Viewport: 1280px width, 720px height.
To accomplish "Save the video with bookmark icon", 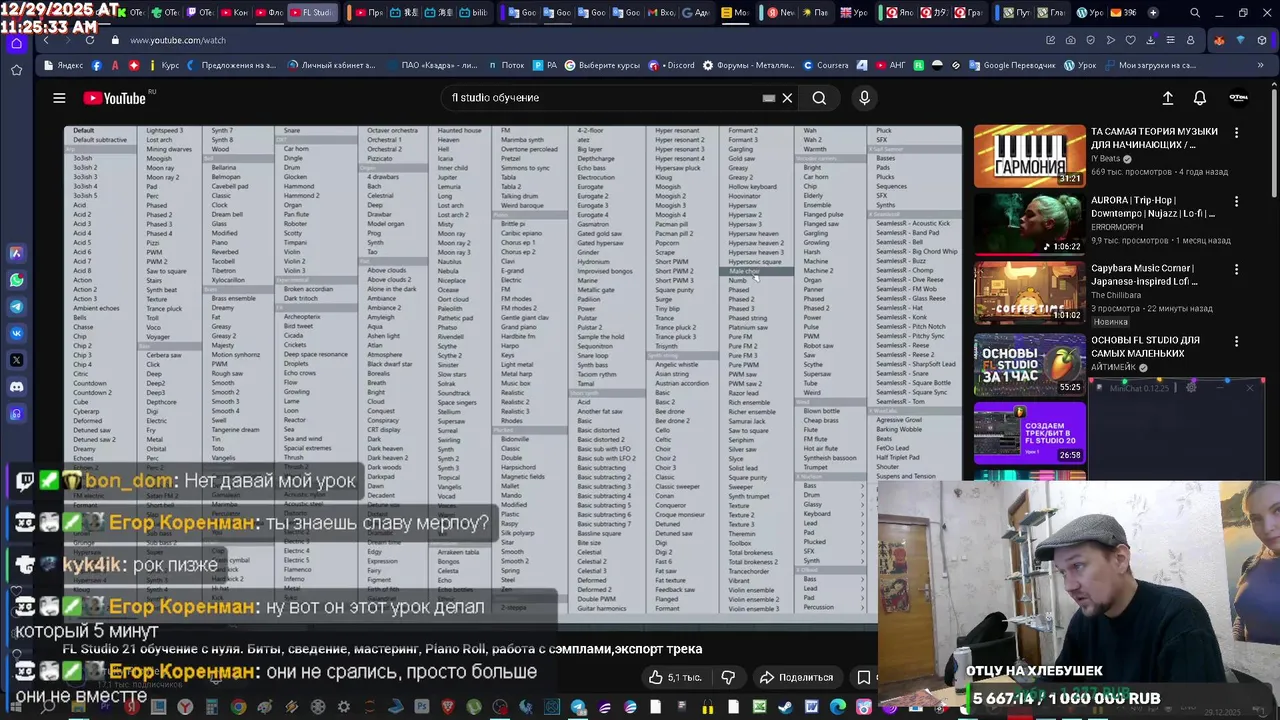I will [864, 677].
